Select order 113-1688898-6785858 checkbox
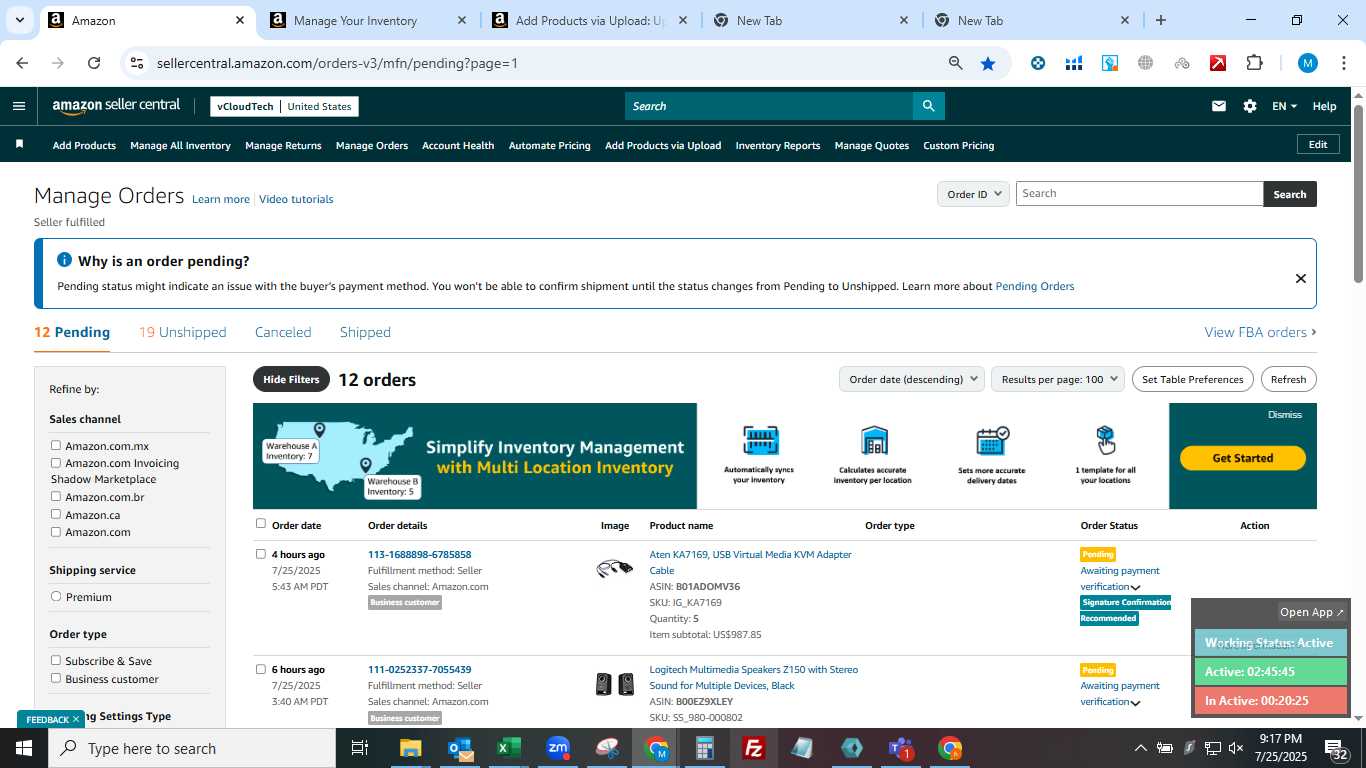The width and height of the screenshot is (1366, 768). (x=261, y=553)
